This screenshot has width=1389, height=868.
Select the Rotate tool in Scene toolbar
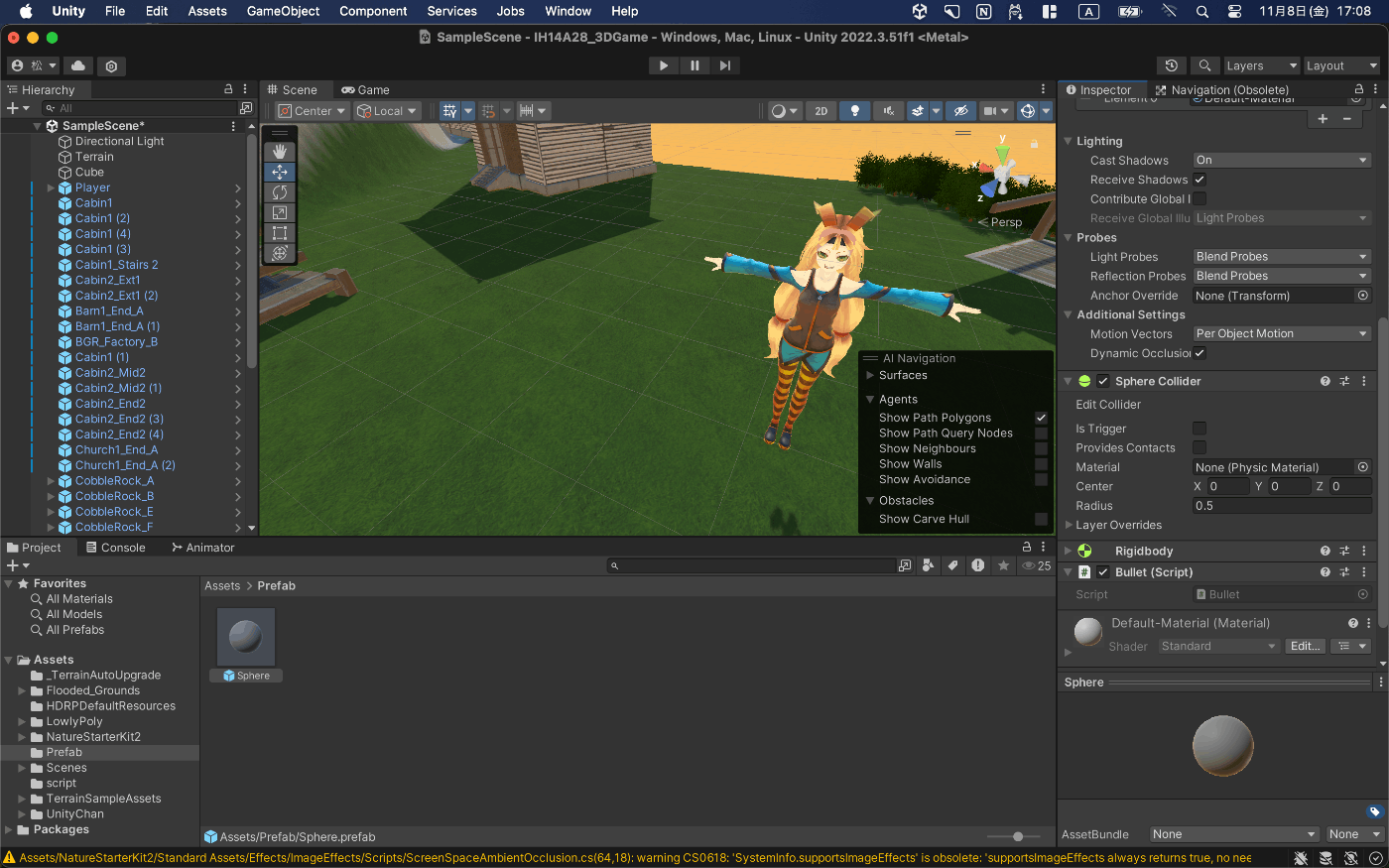[x=280, y=192]
